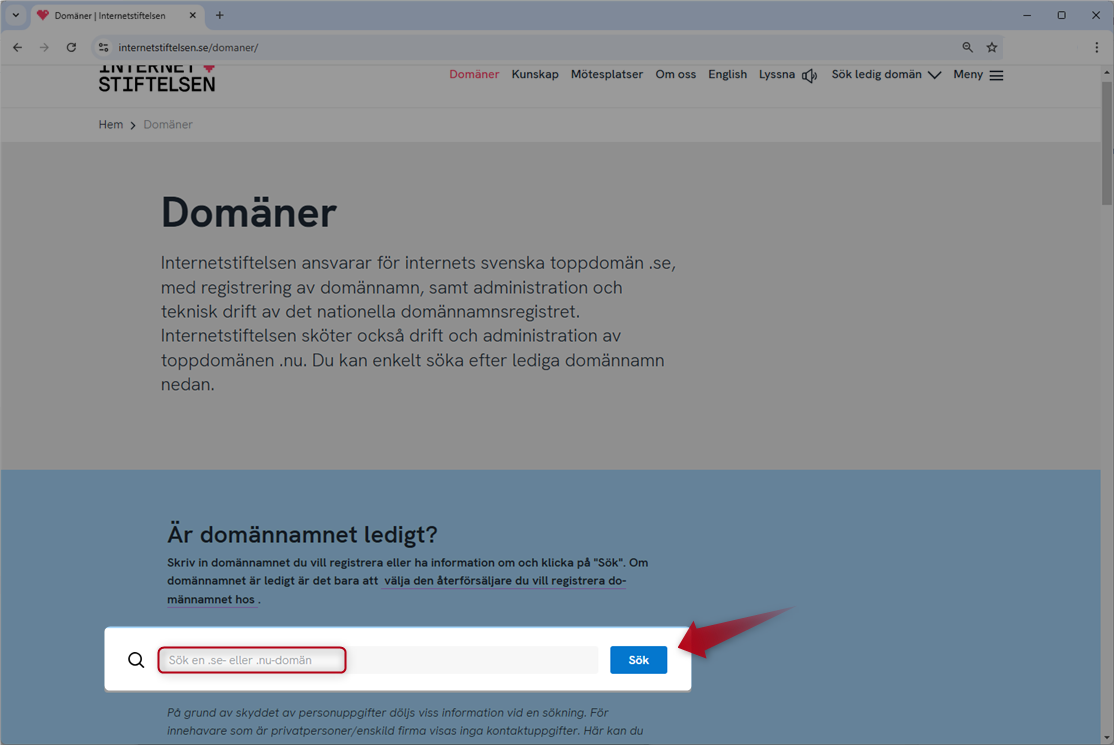Go back using the browser back arrow
Image resolution: width=1114 pixels, height=745 pixels.
click(x=17, y=46)
